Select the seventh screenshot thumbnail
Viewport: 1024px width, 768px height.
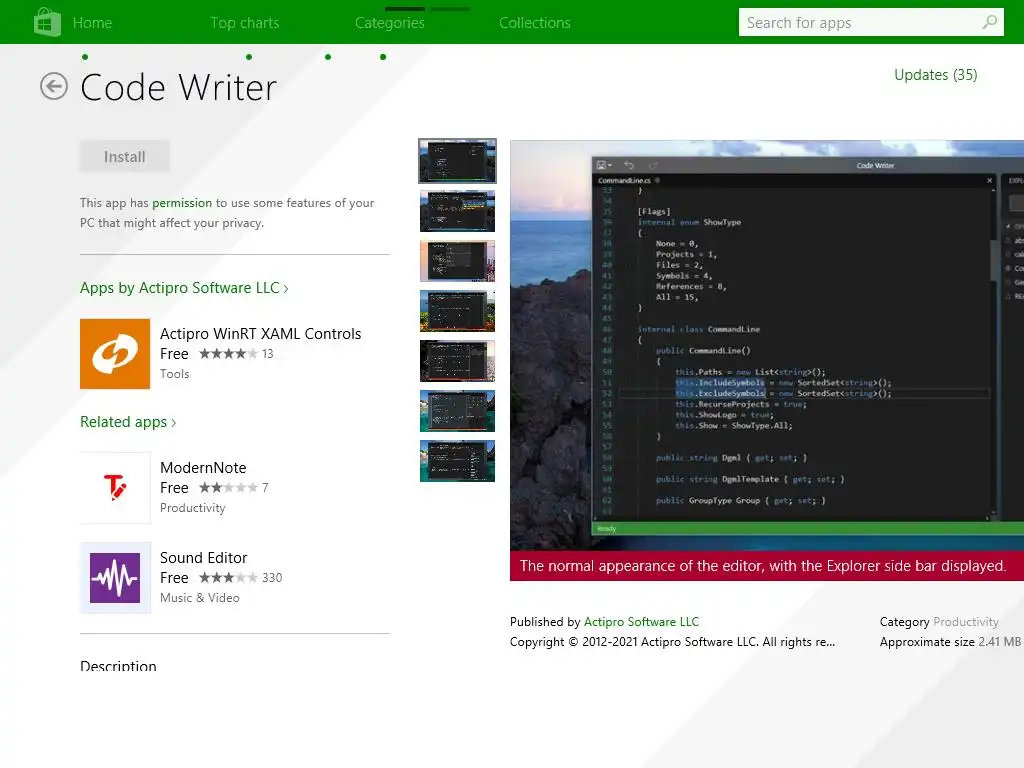point(457,461)
